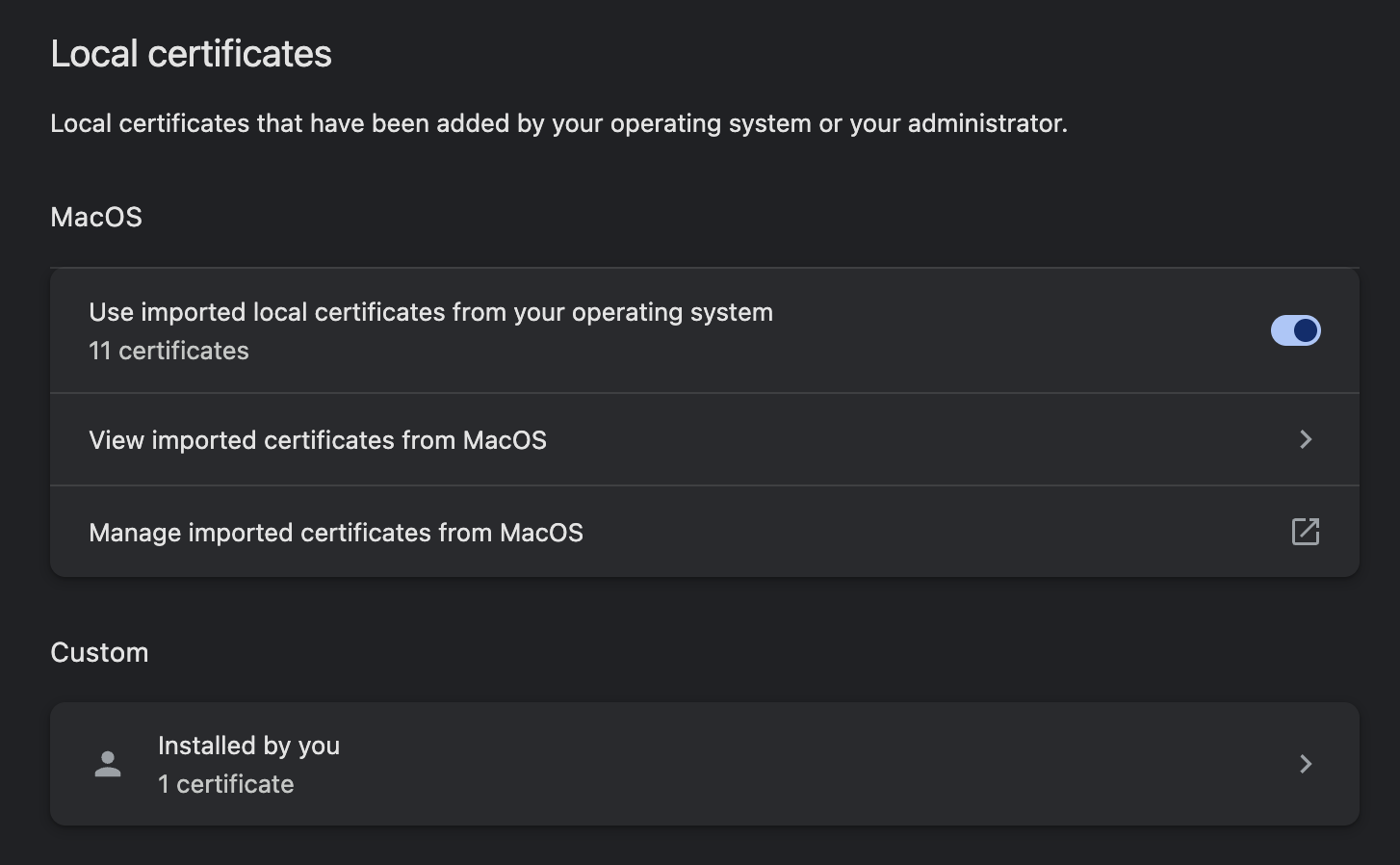Click the 11 certificates count text

point(169,351)
